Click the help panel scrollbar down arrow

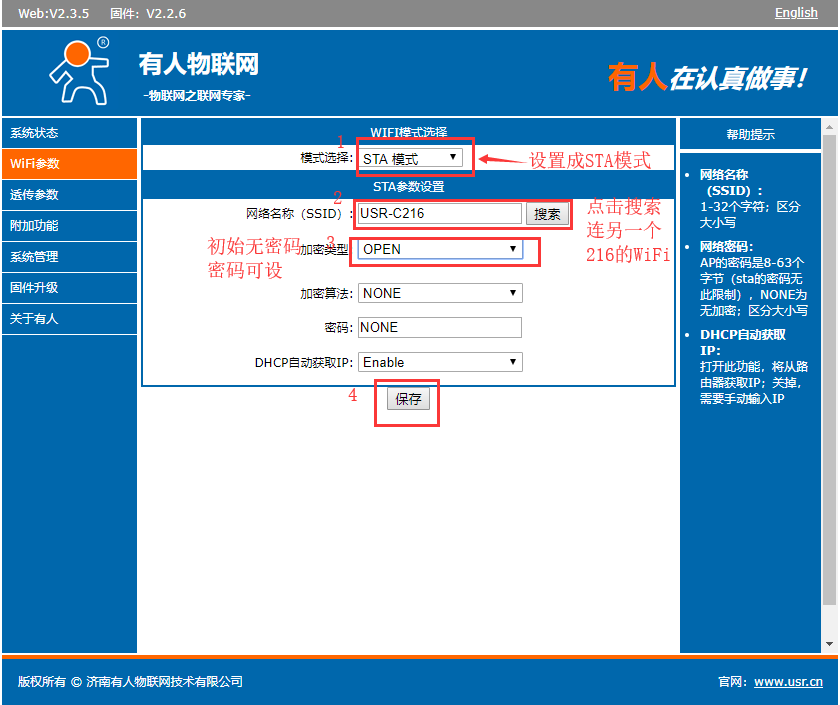click(829, 644)
